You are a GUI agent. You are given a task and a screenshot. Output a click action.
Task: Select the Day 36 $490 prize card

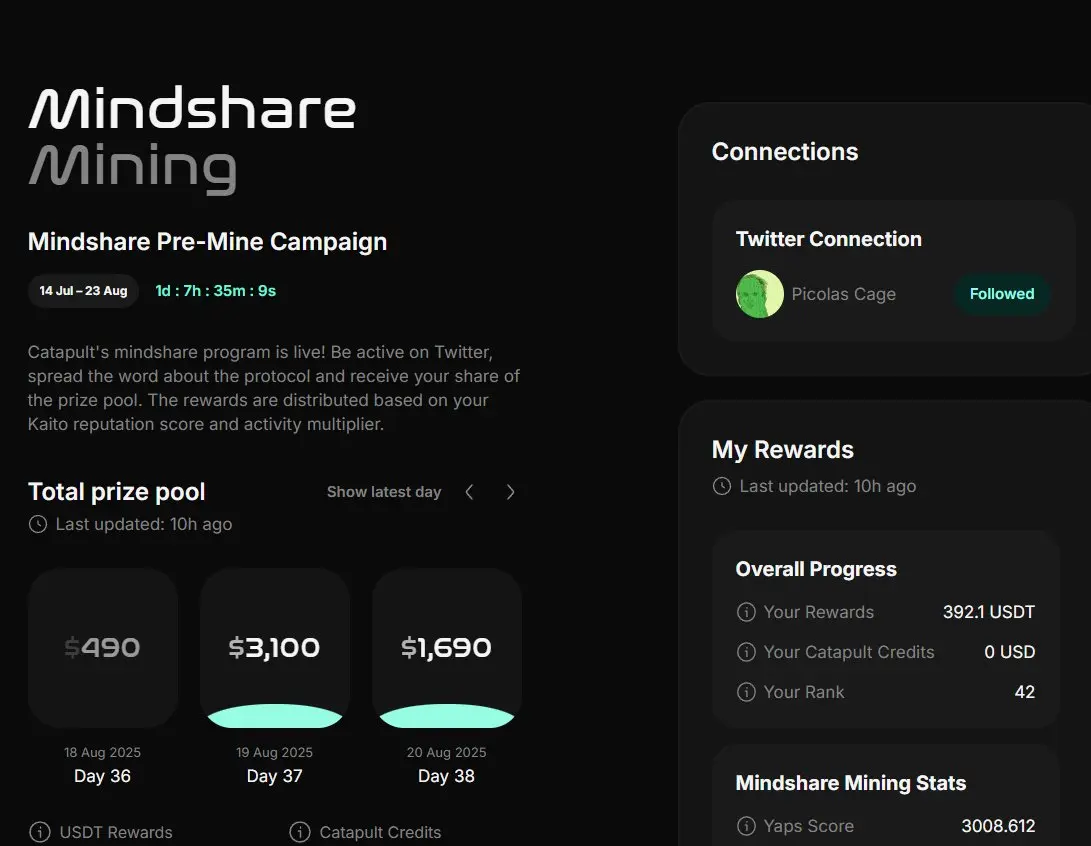pos(103,648)
